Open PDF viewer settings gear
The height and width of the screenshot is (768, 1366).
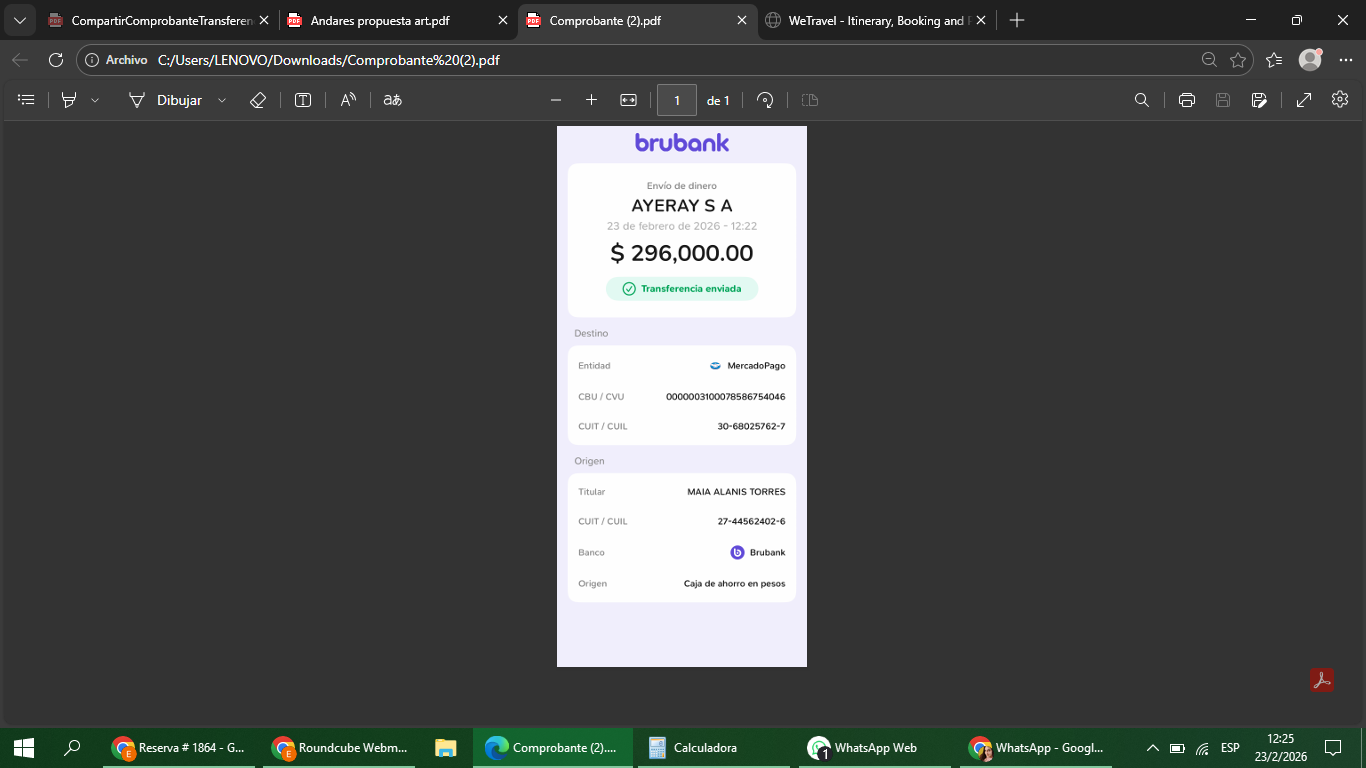pyautogui.click(x=1340, y=100)
